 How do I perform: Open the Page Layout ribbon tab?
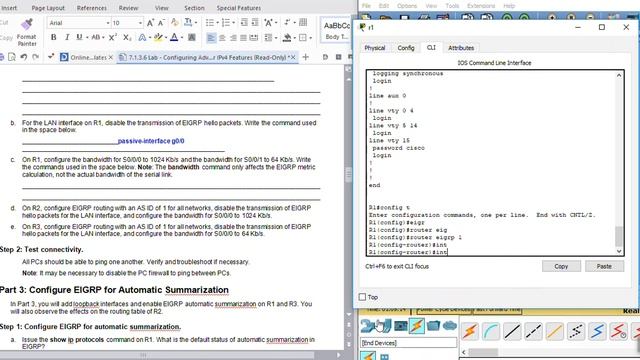(48, 8)
